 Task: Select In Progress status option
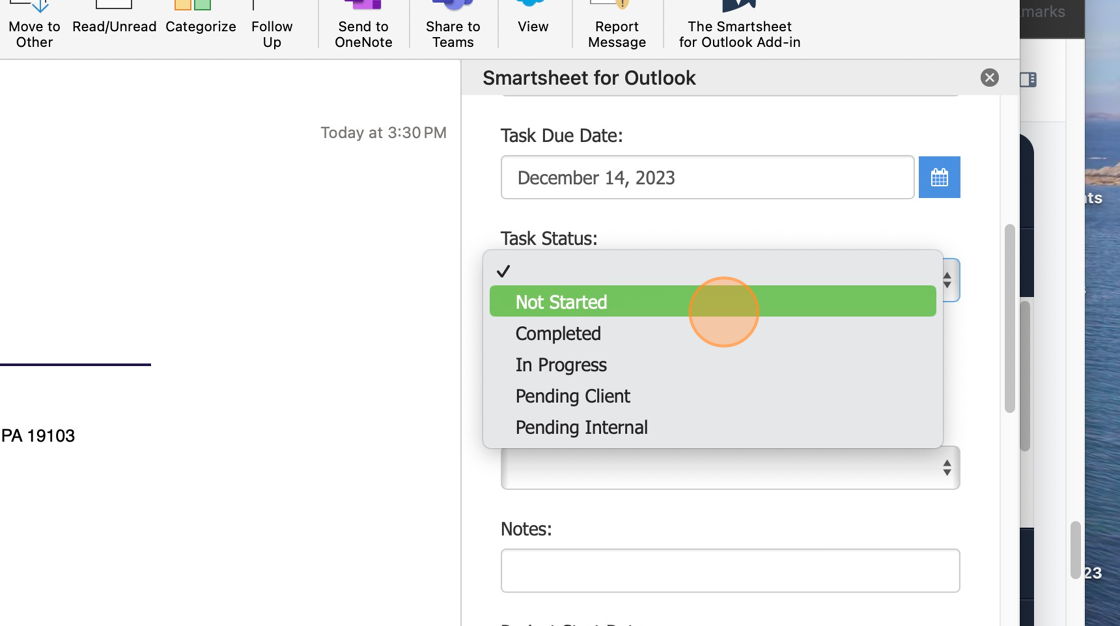[713, 365]
